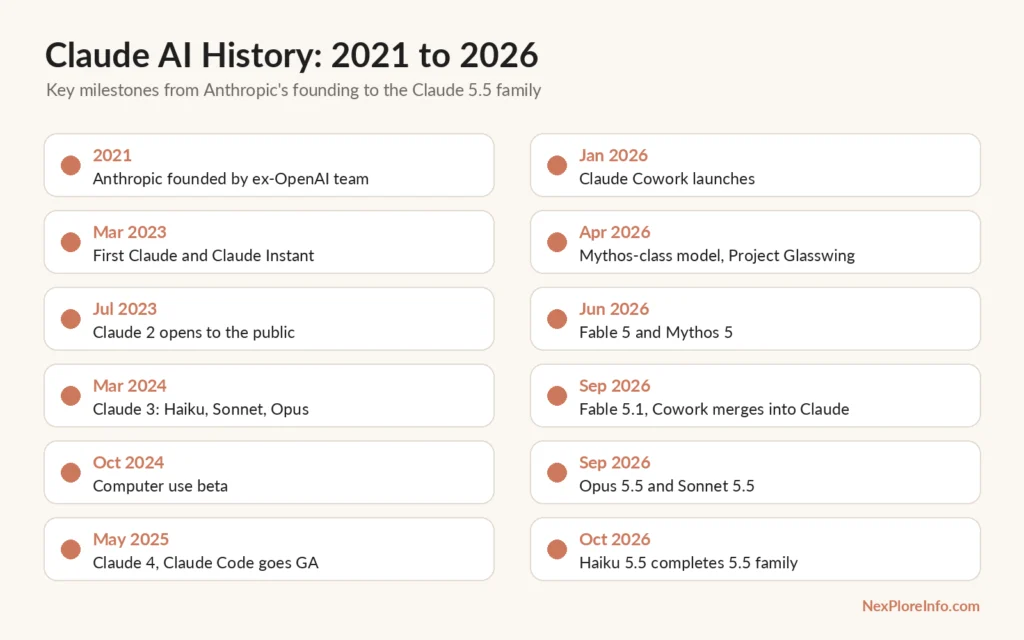
Task: Select the 'Oct 2024' date label
Action: coord(128,462)
